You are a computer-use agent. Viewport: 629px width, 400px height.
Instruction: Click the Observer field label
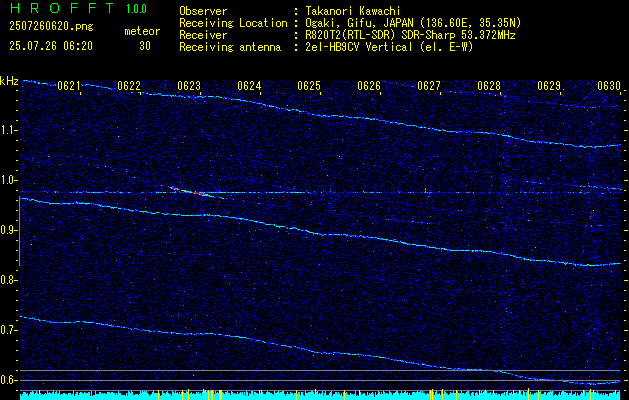pyautogui.click(x=203, y=11)
